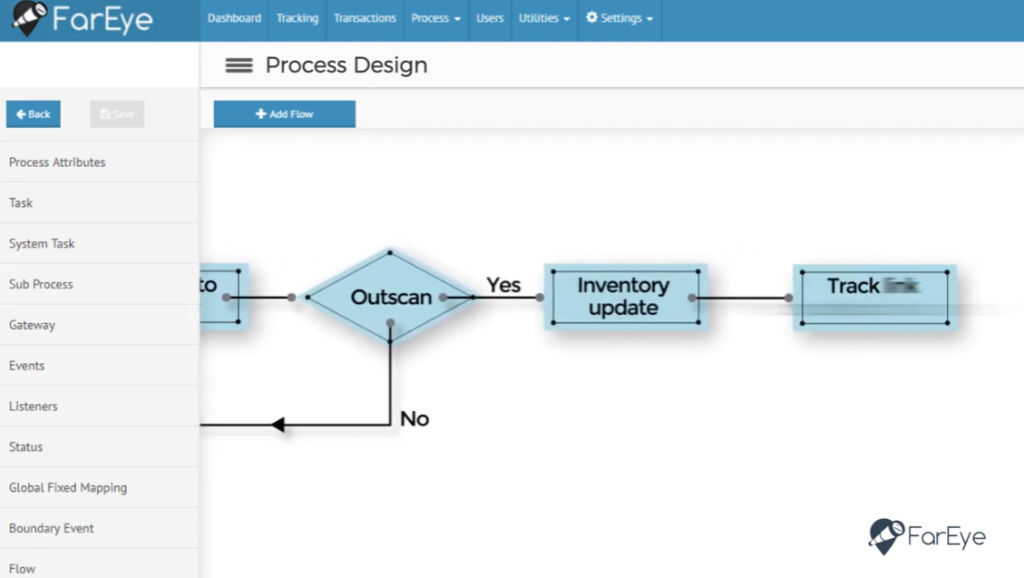The image size is (1024, 578).
Task: Click the Back button
Action: tap(33, 114)
